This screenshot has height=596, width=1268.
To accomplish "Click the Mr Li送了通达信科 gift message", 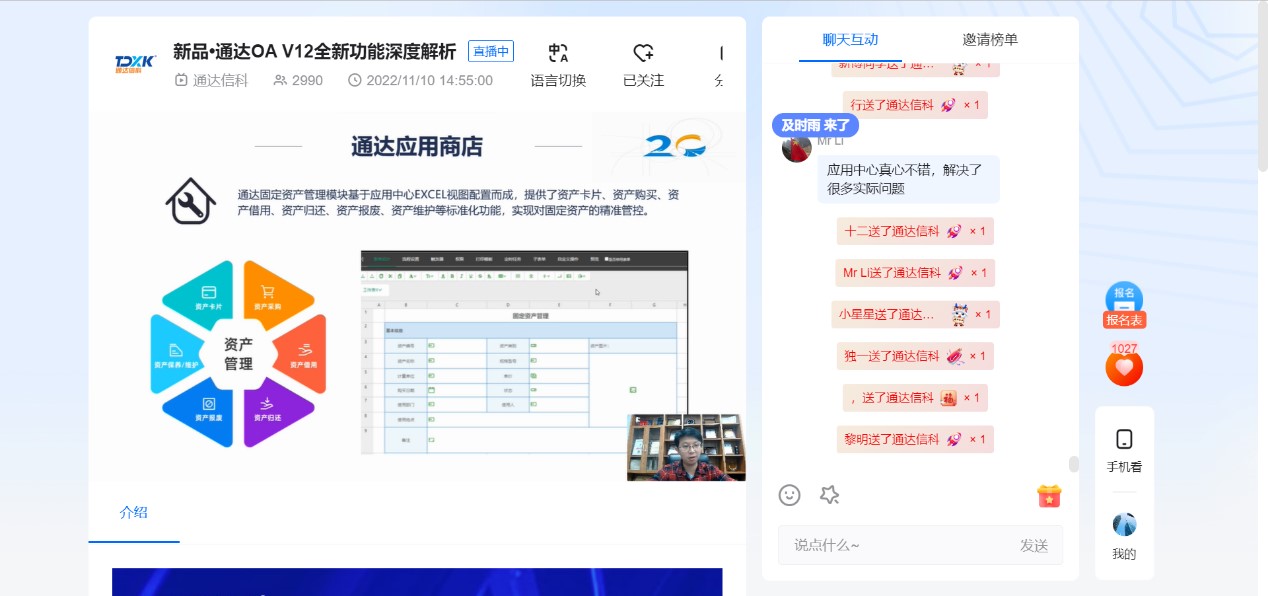I will pos(915,273).
